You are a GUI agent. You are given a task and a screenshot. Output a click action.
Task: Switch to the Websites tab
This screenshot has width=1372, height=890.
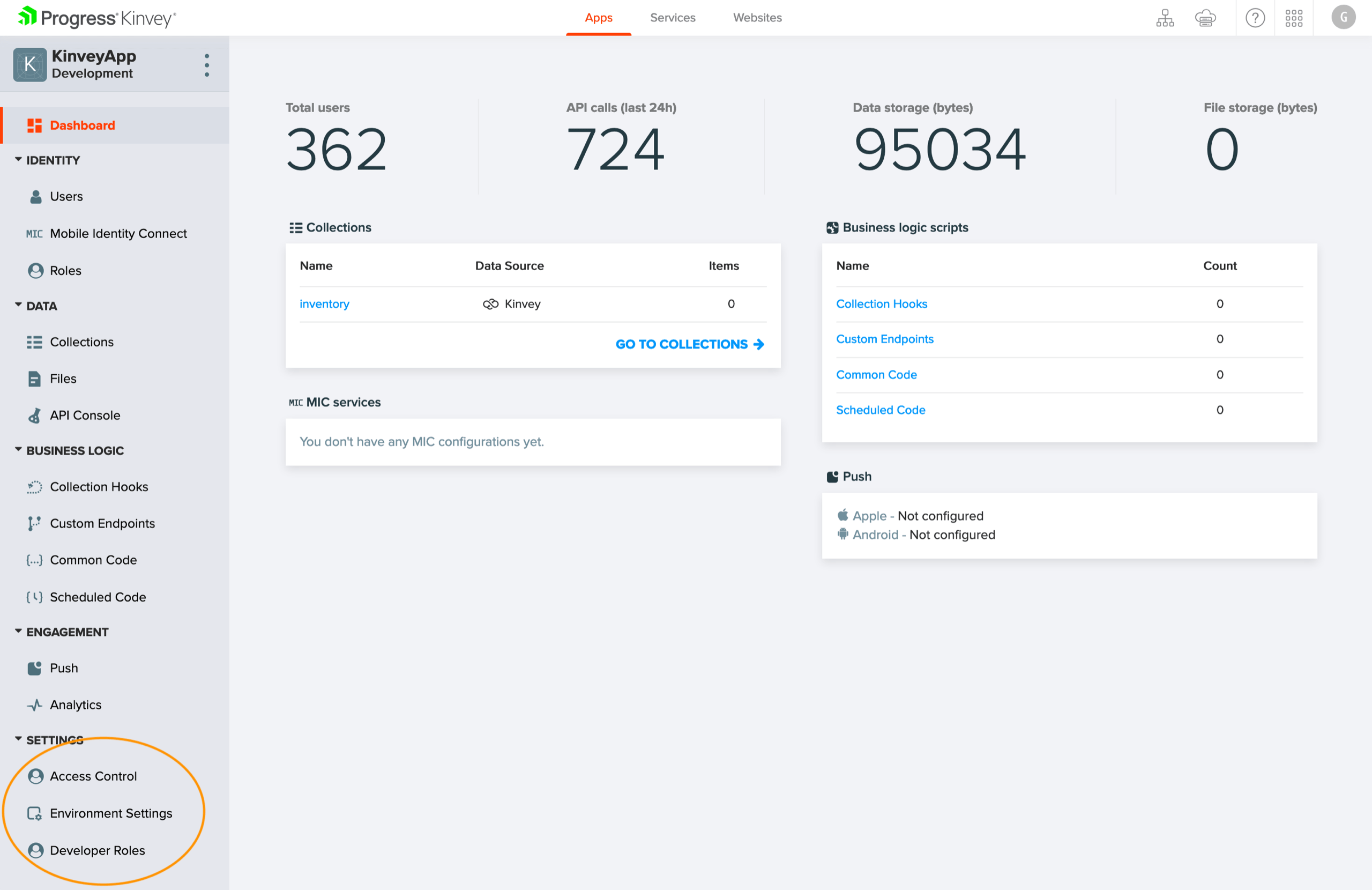pyautogui.click(x=757, y=18)
